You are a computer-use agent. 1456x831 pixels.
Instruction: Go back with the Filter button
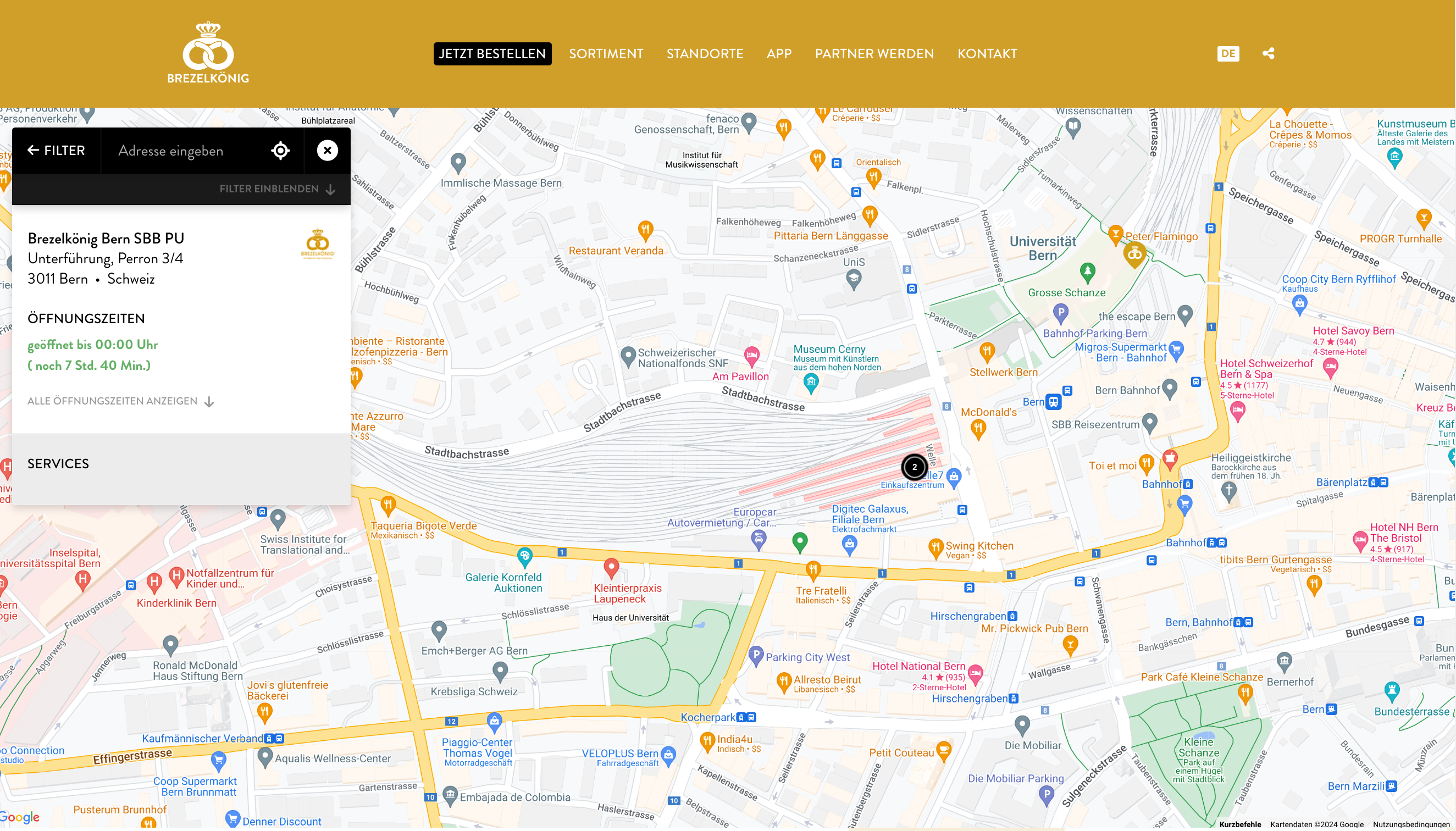pos(56,151)
